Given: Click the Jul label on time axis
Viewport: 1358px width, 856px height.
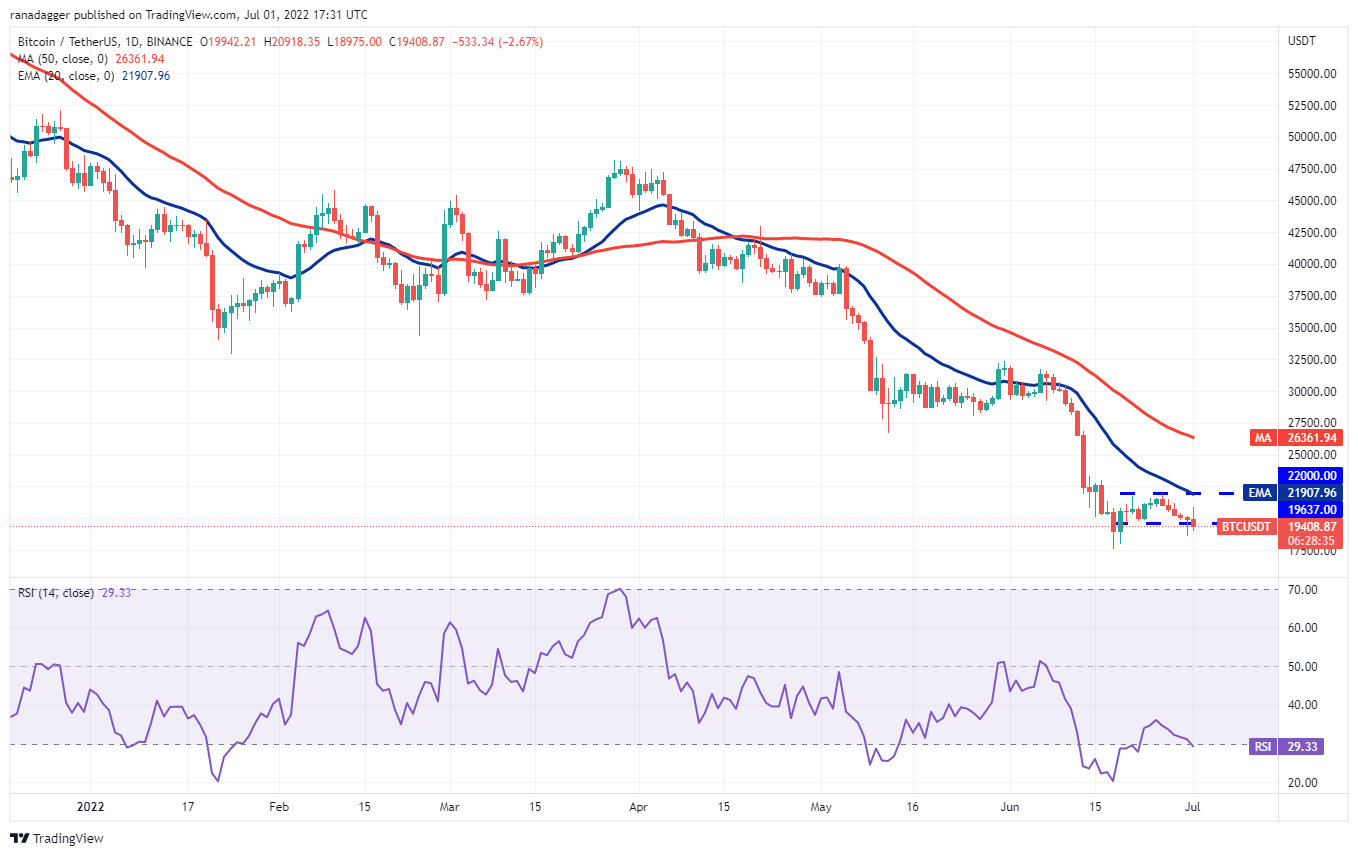Looking at the screenshot, I should coord(1194,805).
